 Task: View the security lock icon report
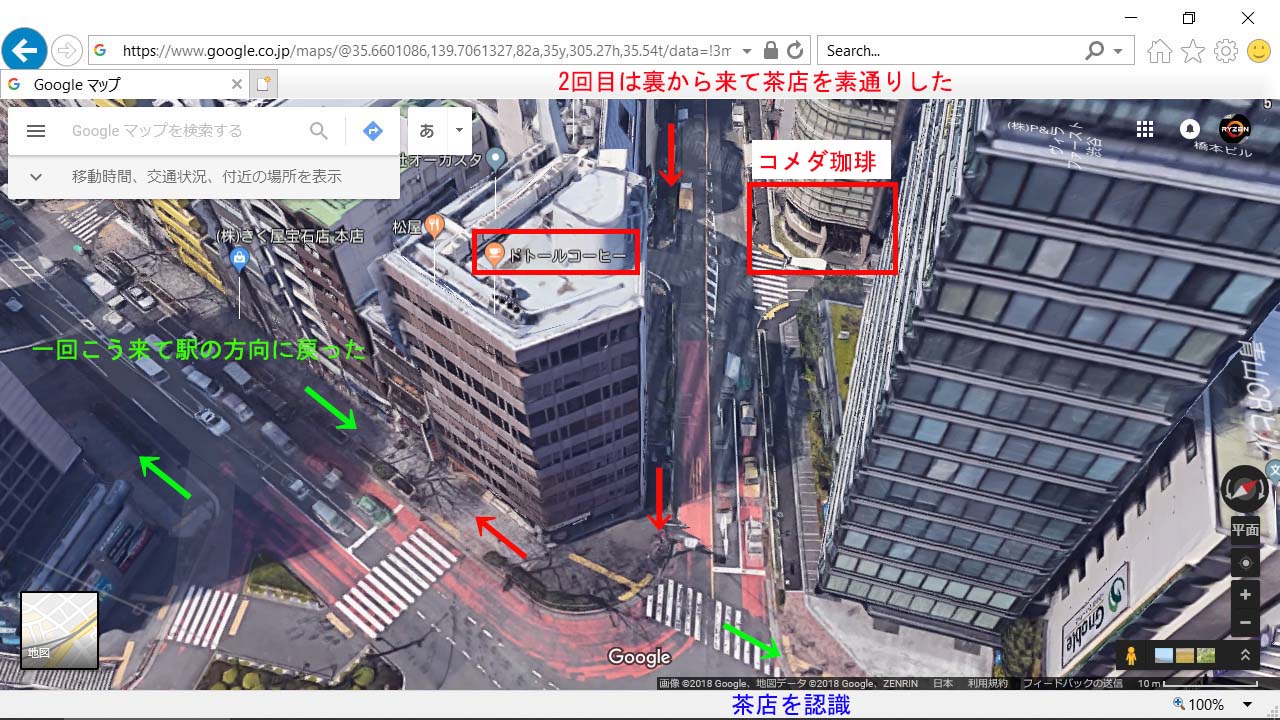pyautogui.click(x=770, y=50)
